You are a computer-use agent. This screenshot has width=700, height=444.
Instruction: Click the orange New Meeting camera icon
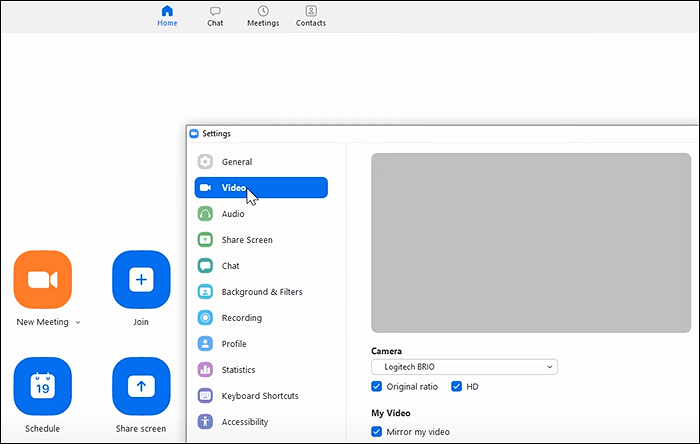[43, 279]
